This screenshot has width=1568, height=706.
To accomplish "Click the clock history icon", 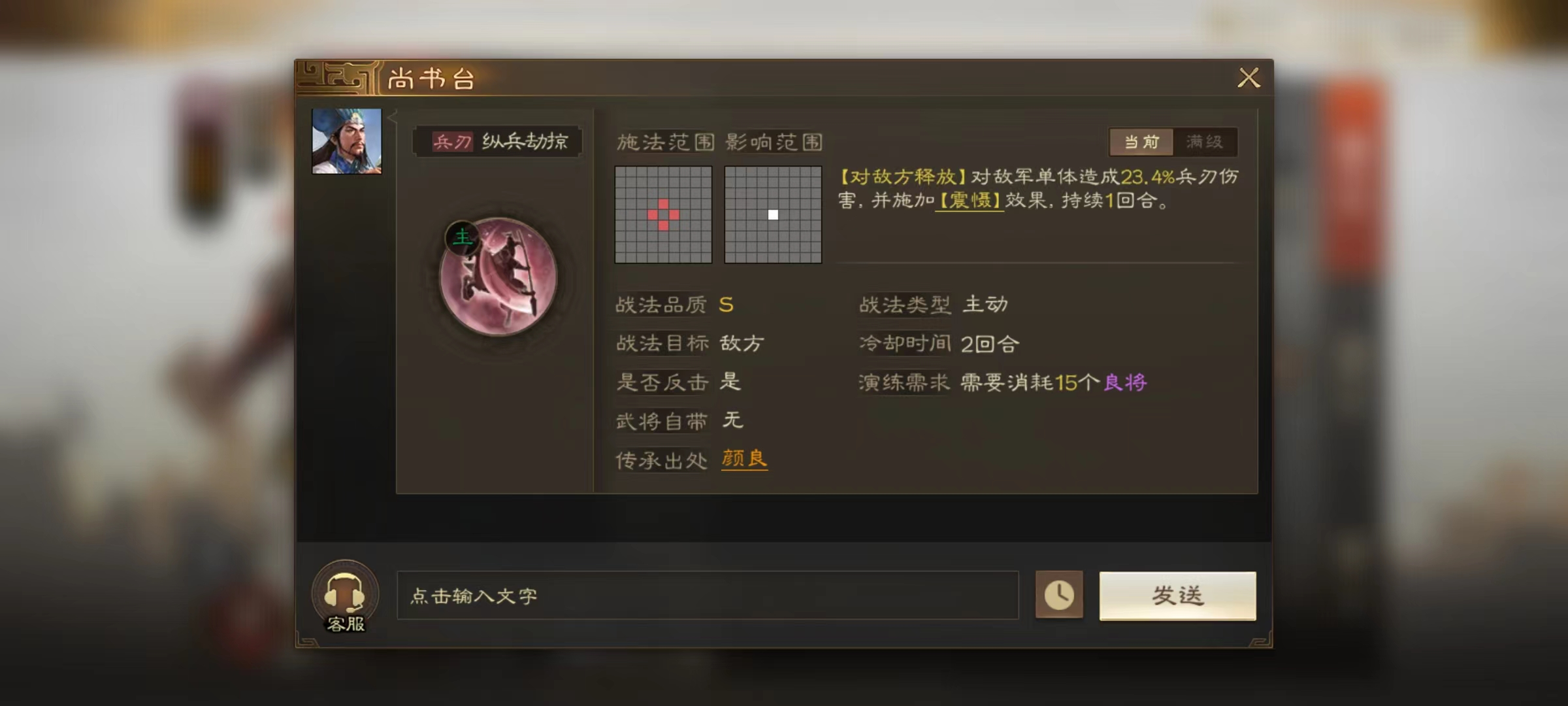I will coord(1059,595).
